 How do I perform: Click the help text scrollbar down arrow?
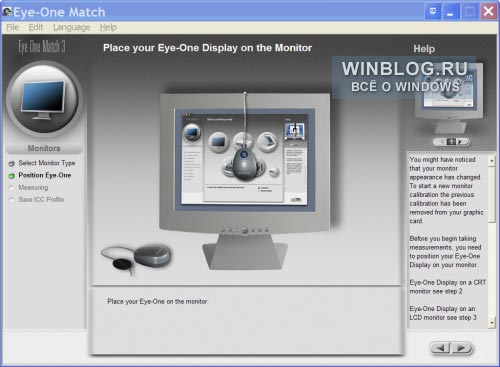coord(492,323)
